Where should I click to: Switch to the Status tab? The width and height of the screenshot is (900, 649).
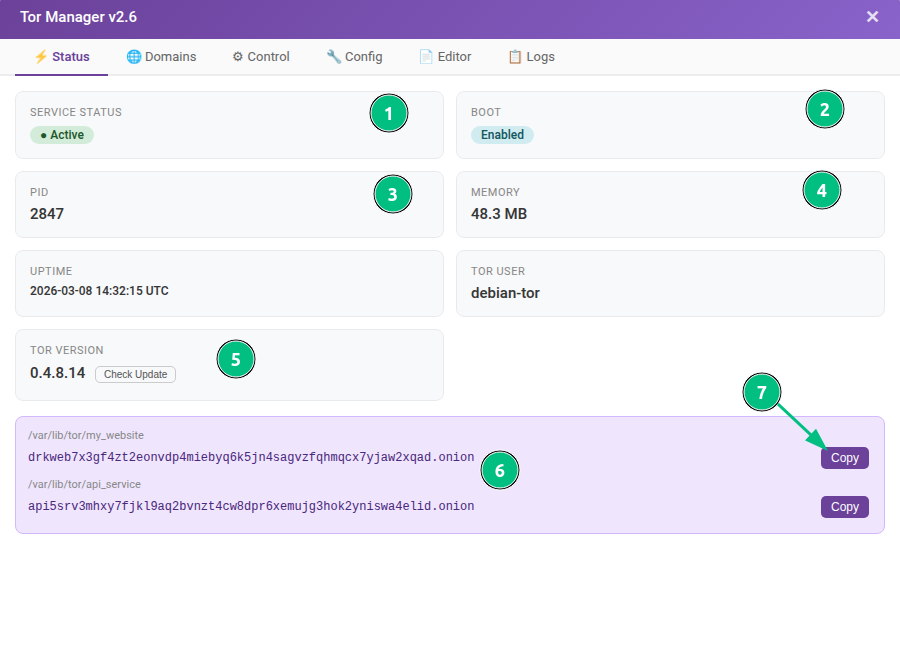tap(61, 56)
